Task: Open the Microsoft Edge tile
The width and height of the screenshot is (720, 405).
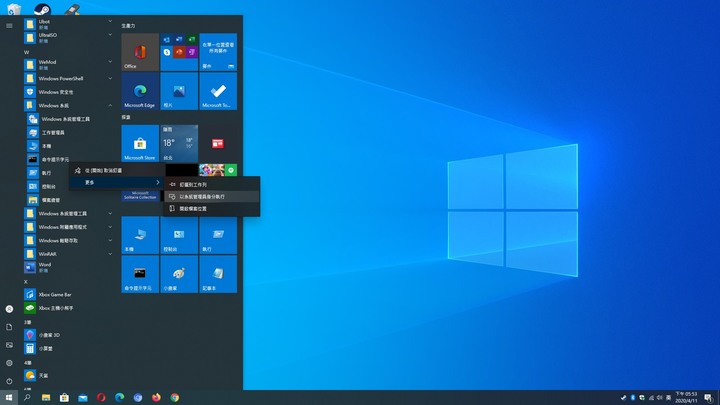Action: point(140,91)
